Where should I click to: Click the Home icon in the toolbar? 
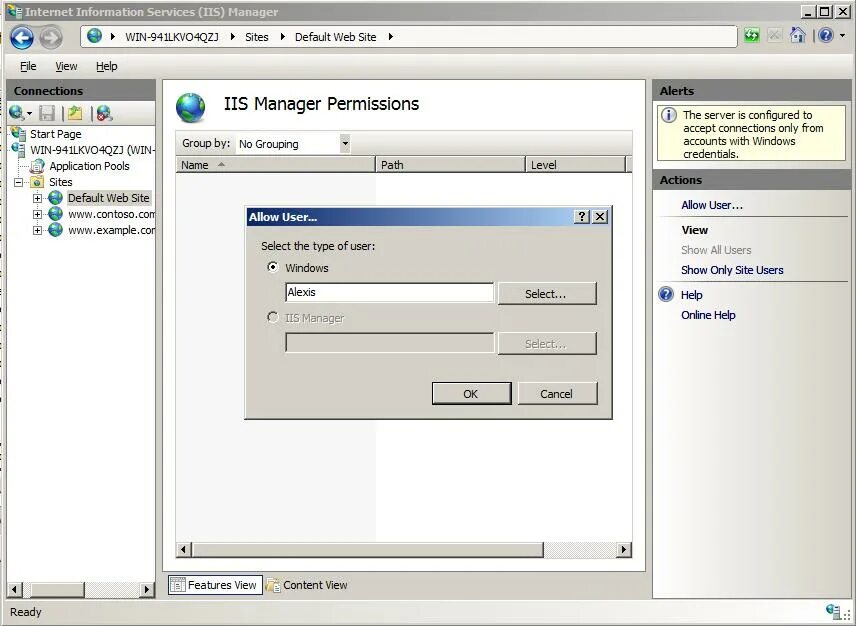[798, 36]
